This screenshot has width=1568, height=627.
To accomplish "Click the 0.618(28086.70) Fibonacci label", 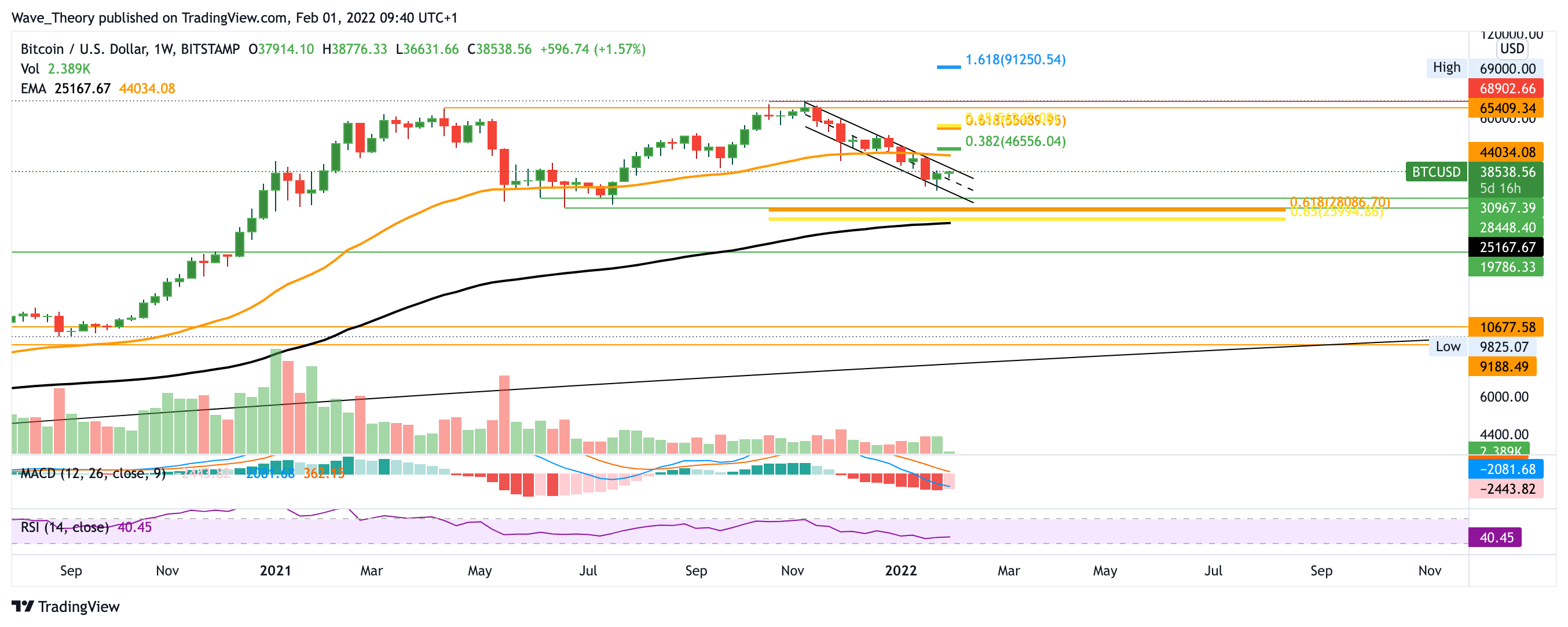I will click(x=1339, y=202).
